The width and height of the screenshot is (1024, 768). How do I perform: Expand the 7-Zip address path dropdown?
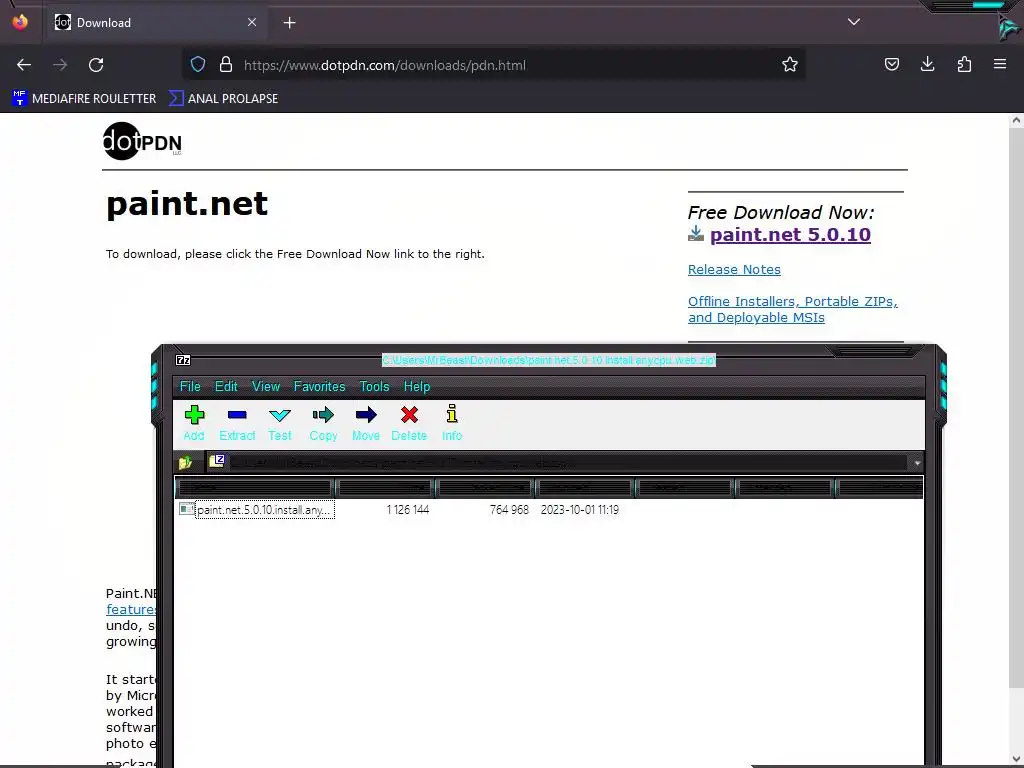point(917,463)
